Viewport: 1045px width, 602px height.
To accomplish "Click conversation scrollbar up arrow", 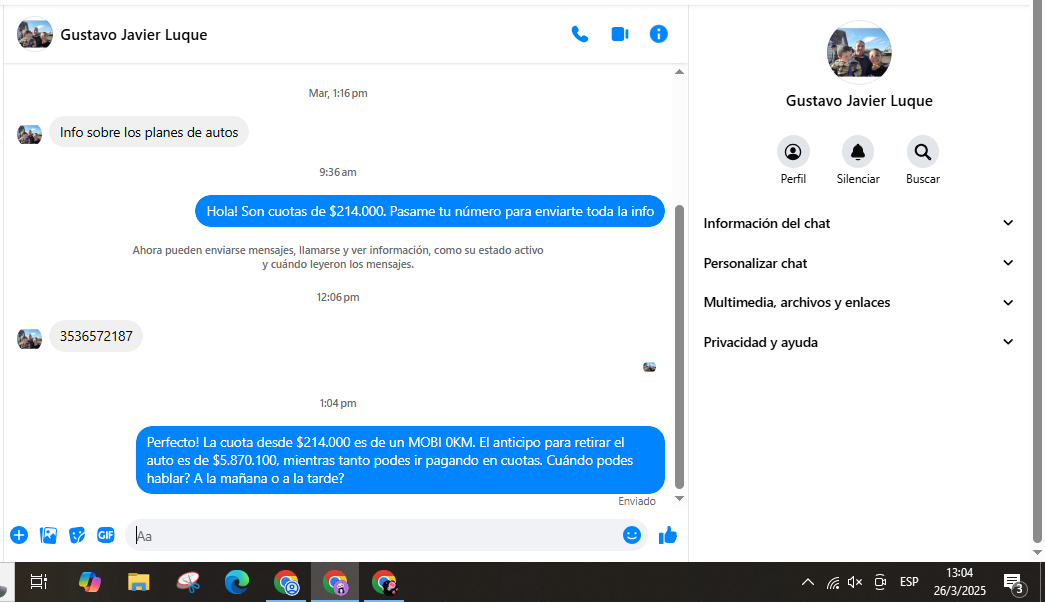I will point(679,71).
